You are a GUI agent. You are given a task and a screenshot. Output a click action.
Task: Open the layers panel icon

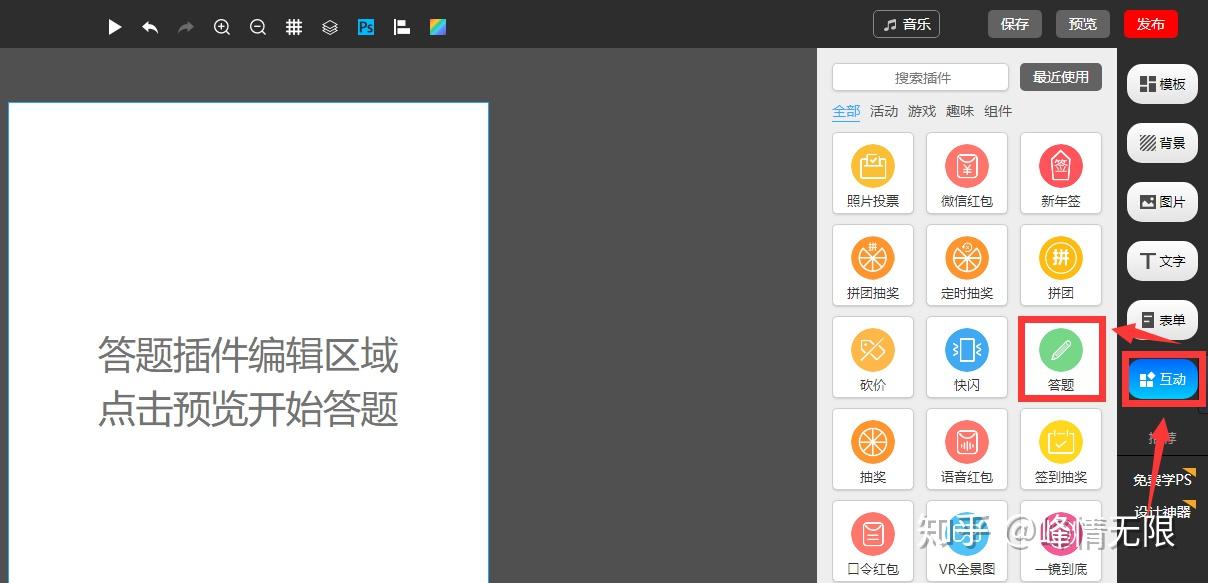(x=330, y=27)
